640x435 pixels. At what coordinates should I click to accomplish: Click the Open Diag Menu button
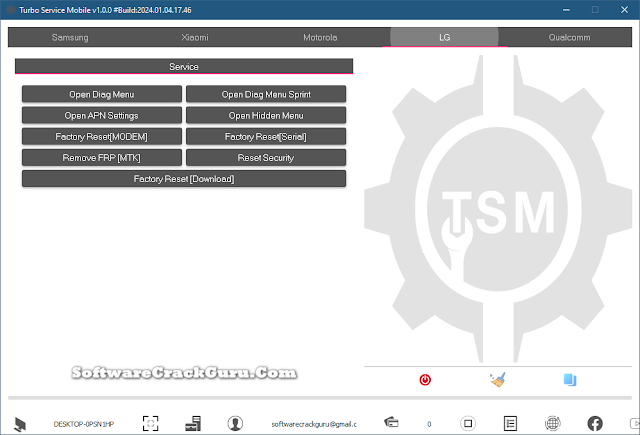point(102,94)
